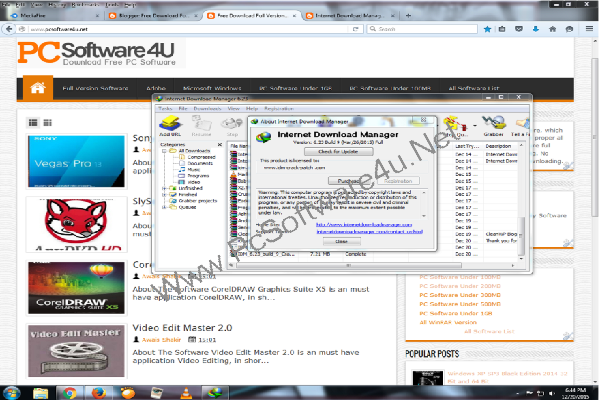This screenshot has height=400, width=600.
Task: Click the Stop Queue icon in IDM toolbar
Action: click(x=455, y=126)
